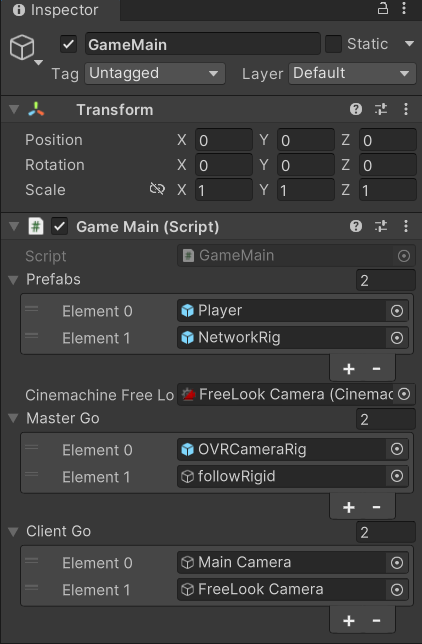Open the Inspector tab's three-dot menu
The height and width of the screenshot is (644, 422).
[404, 8]
